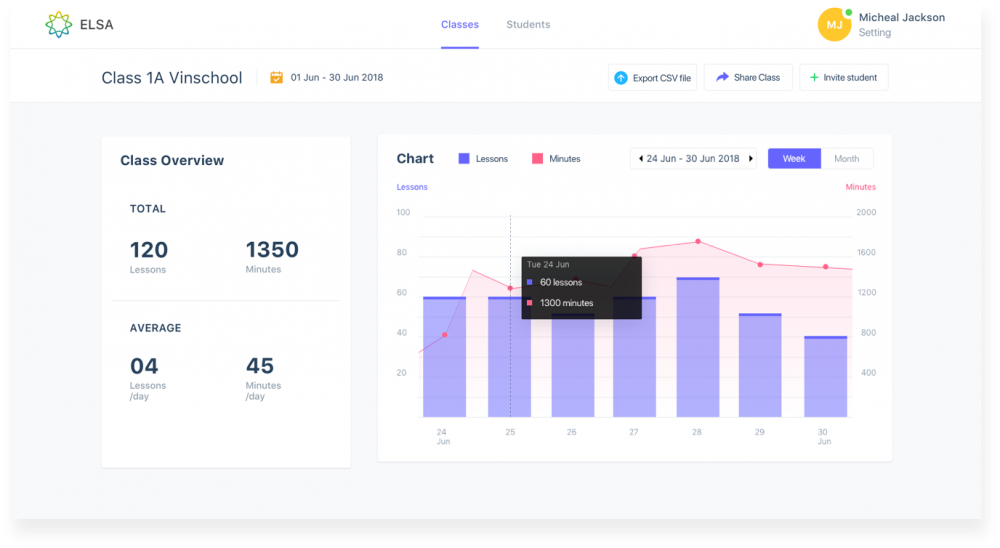Toggle the Lessons legend series
The width and height of the screenshot is (1000, 548).
coord(483,159)
